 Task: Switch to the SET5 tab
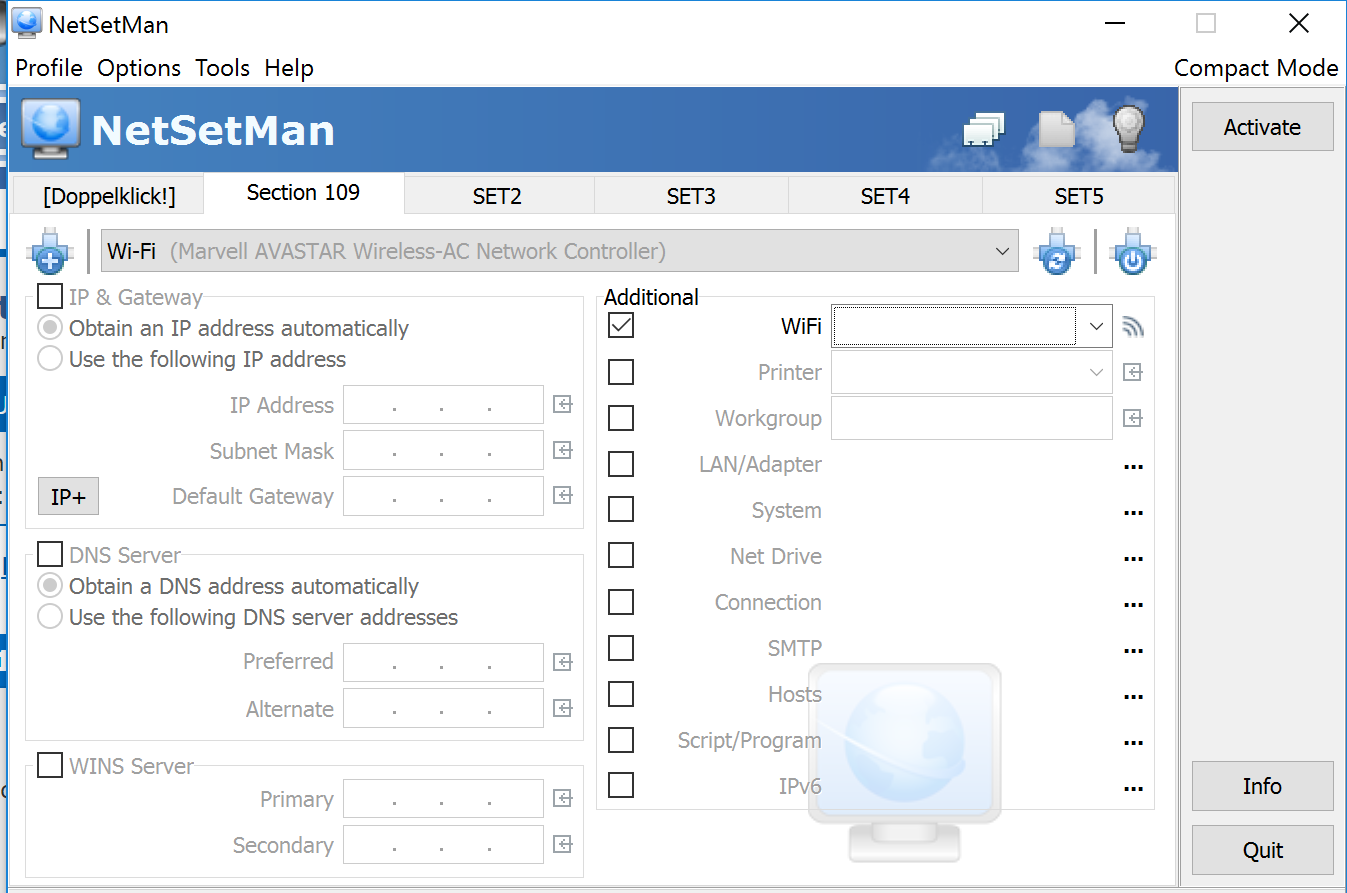pos(1079,196)
